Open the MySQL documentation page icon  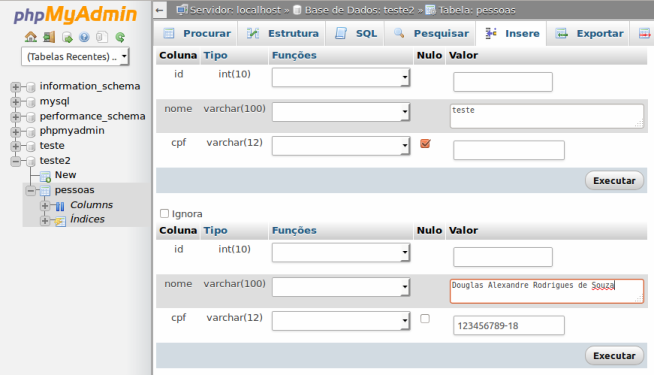click(x=102, y=37)
